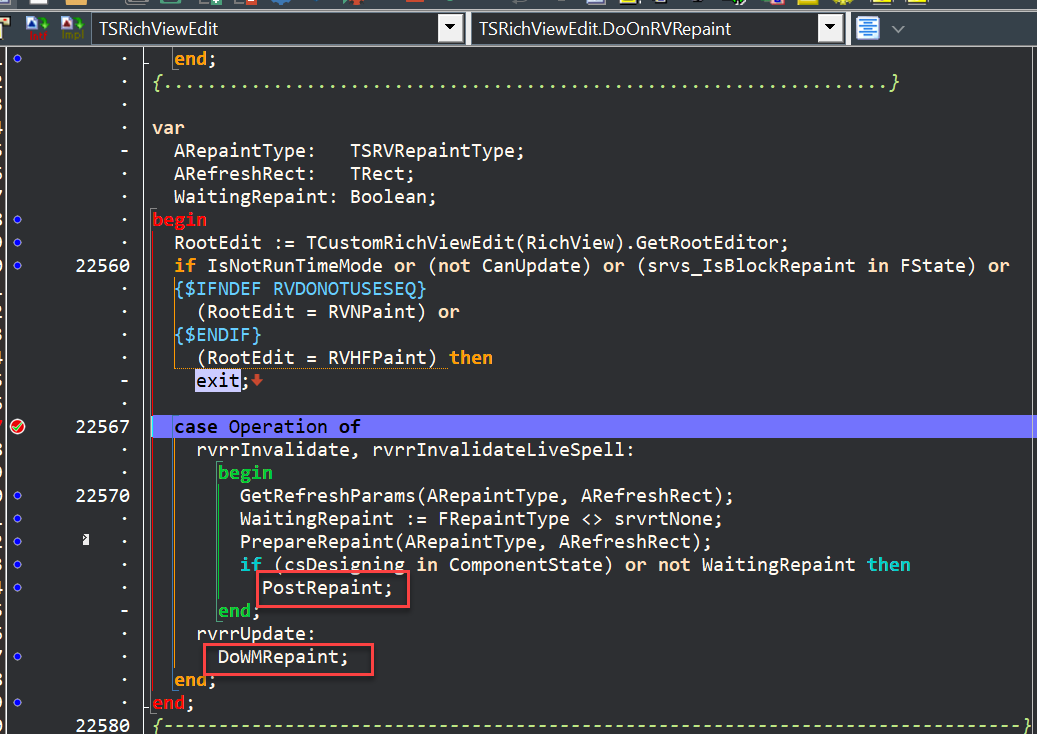Click the ComponentState identifier
Viewport: 1037px width, 734px height.
pos(525,565)
